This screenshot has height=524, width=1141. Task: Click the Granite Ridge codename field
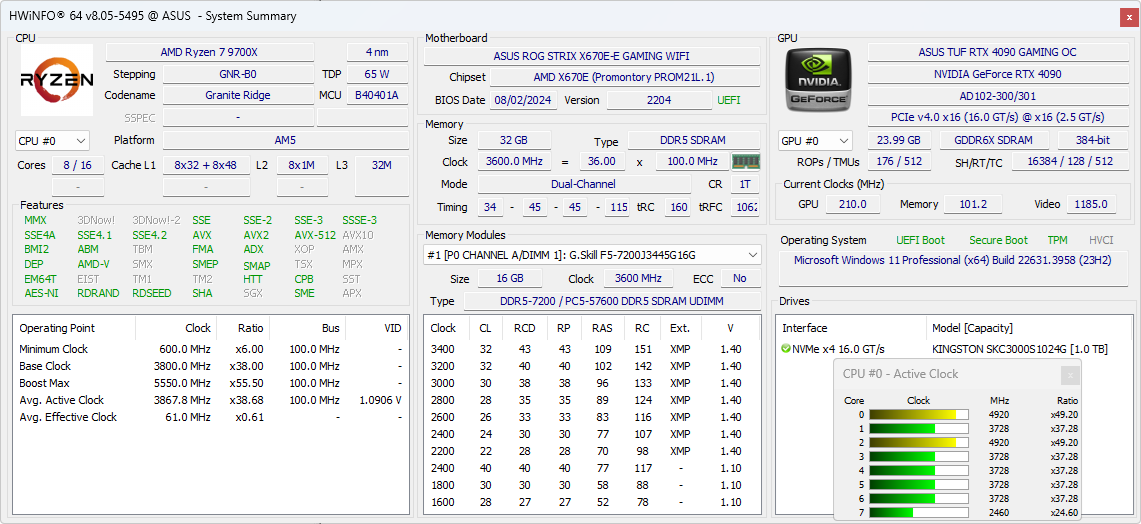click(238, 95)
